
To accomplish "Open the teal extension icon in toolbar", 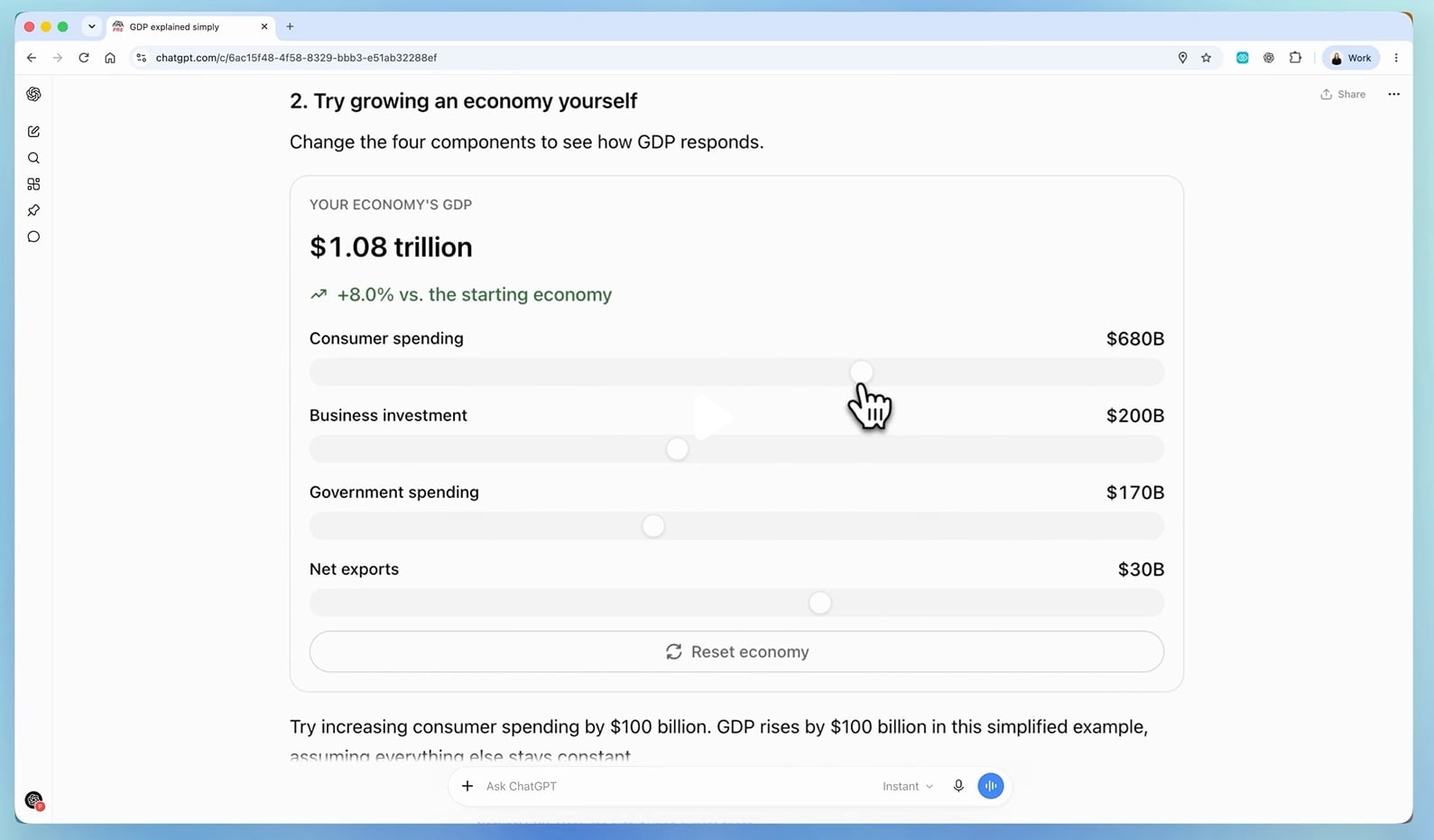I will tap(1243, 58).
